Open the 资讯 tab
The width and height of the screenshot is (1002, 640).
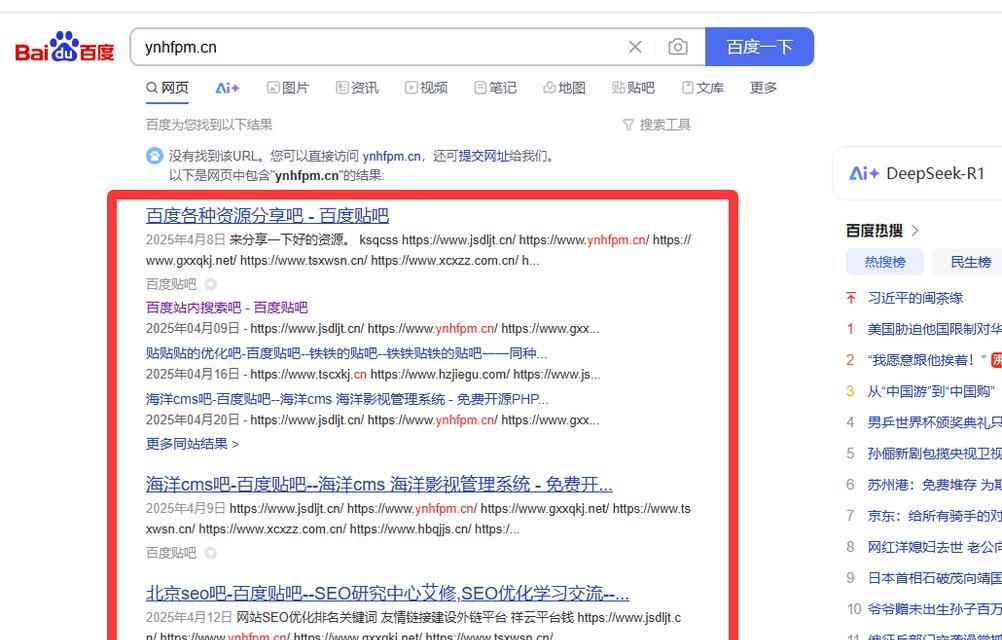coord(357,88)
